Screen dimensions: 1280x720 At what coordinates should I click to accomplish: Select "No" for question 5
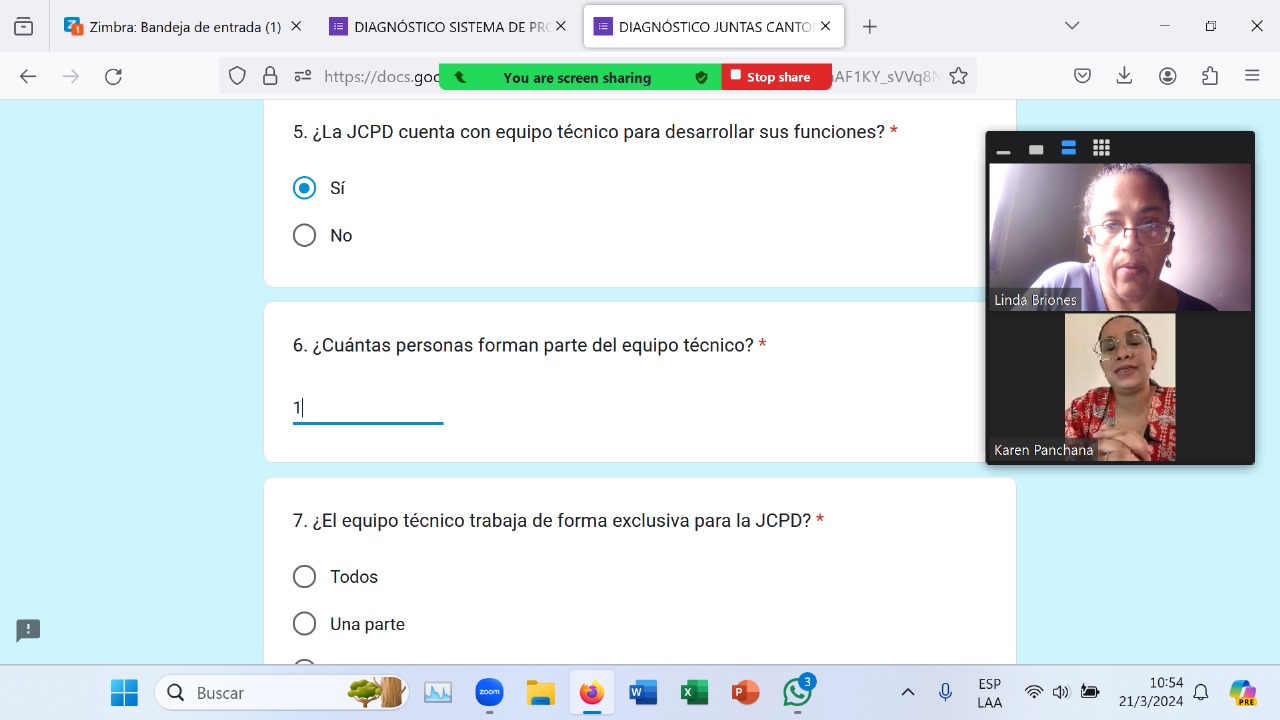tap(304, 235)
